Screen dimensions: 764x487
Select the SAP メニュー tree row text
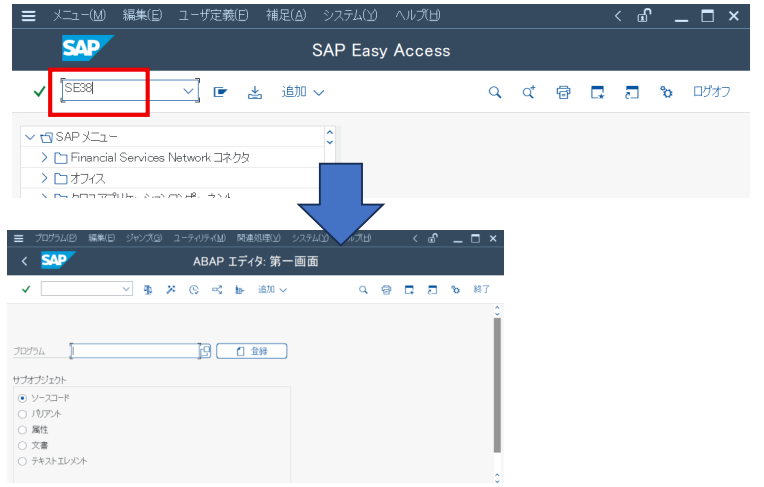click(x=86, y=137)
